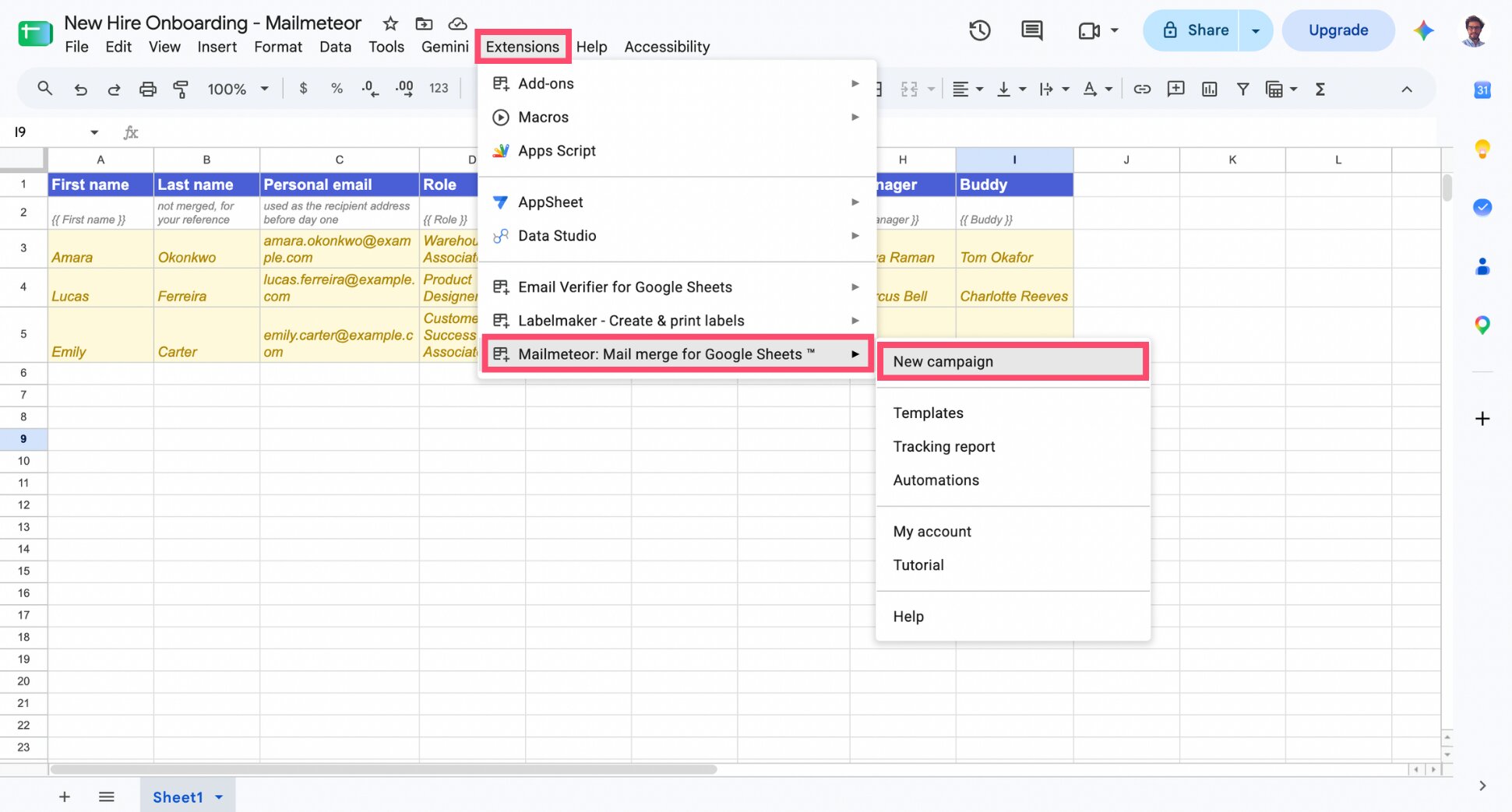Search the menus with the magnifier icon
The image size is (1512, 812).
45,89
